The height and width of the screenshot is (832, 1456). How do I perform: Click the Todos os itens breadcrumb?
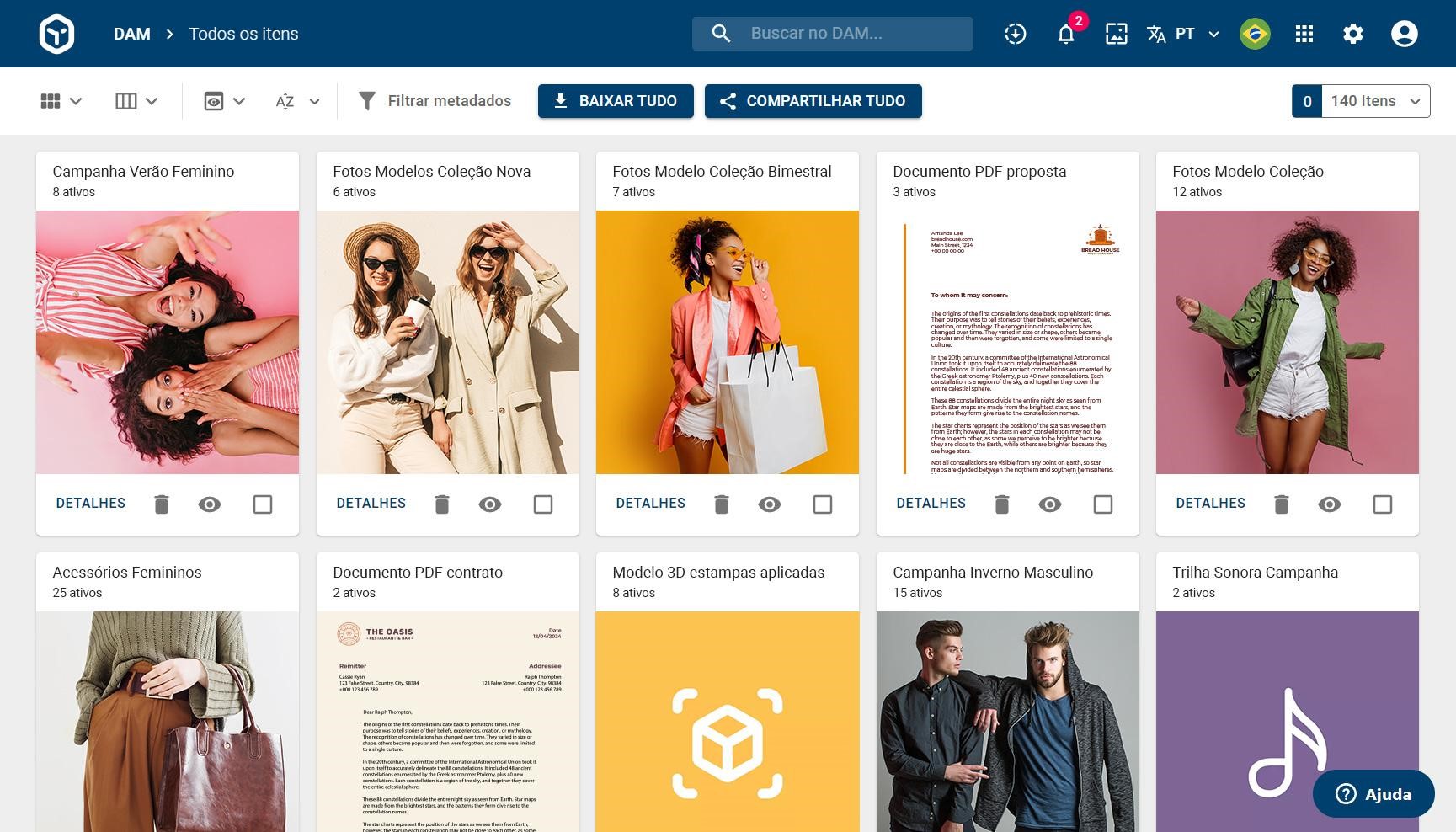coord(243,34)
